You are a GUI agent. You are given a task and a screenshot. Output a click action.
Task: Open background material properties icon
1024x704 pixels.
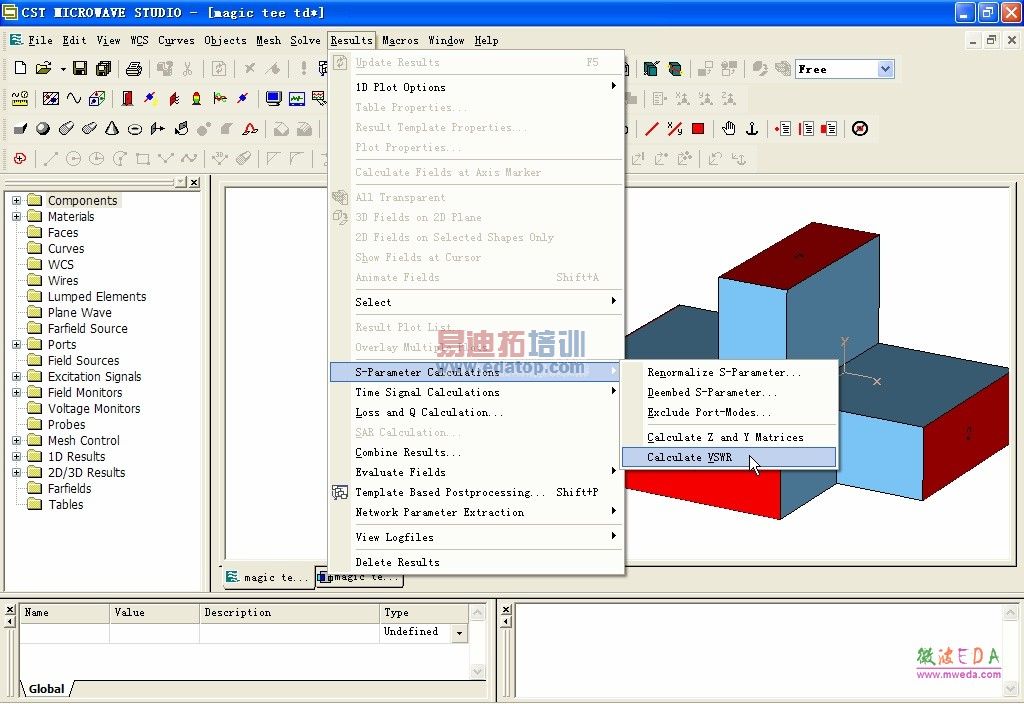50,99
